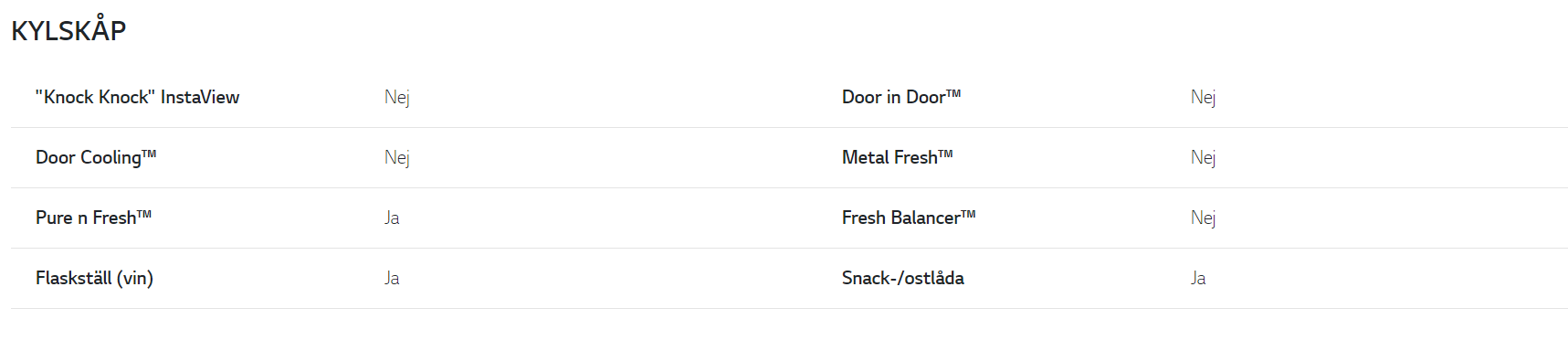The image size is (1568, 340).
Task: Click the Nej value for Metal Fresh
Action: [x=1203, y=158]
